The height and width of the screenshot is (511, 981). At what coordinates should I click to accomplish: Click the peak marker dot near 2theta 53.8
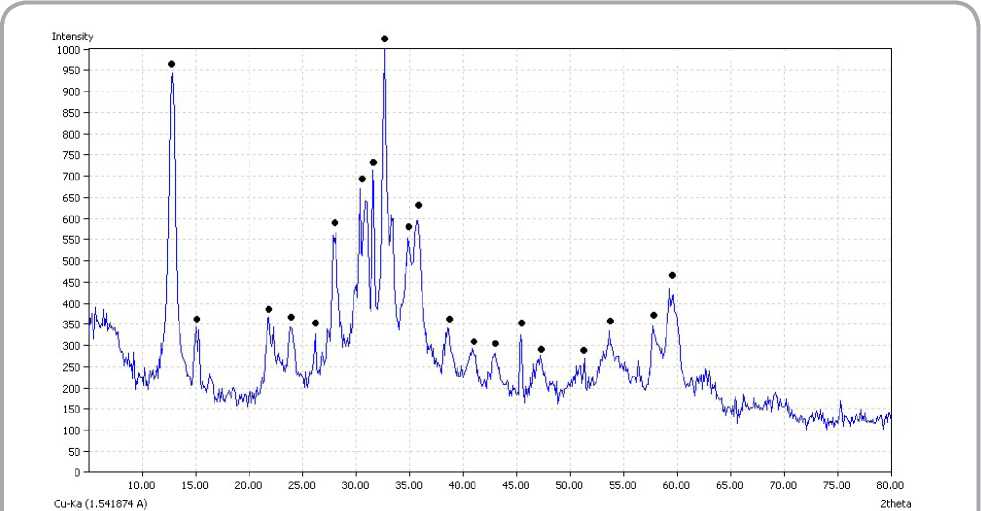point(610,321)
